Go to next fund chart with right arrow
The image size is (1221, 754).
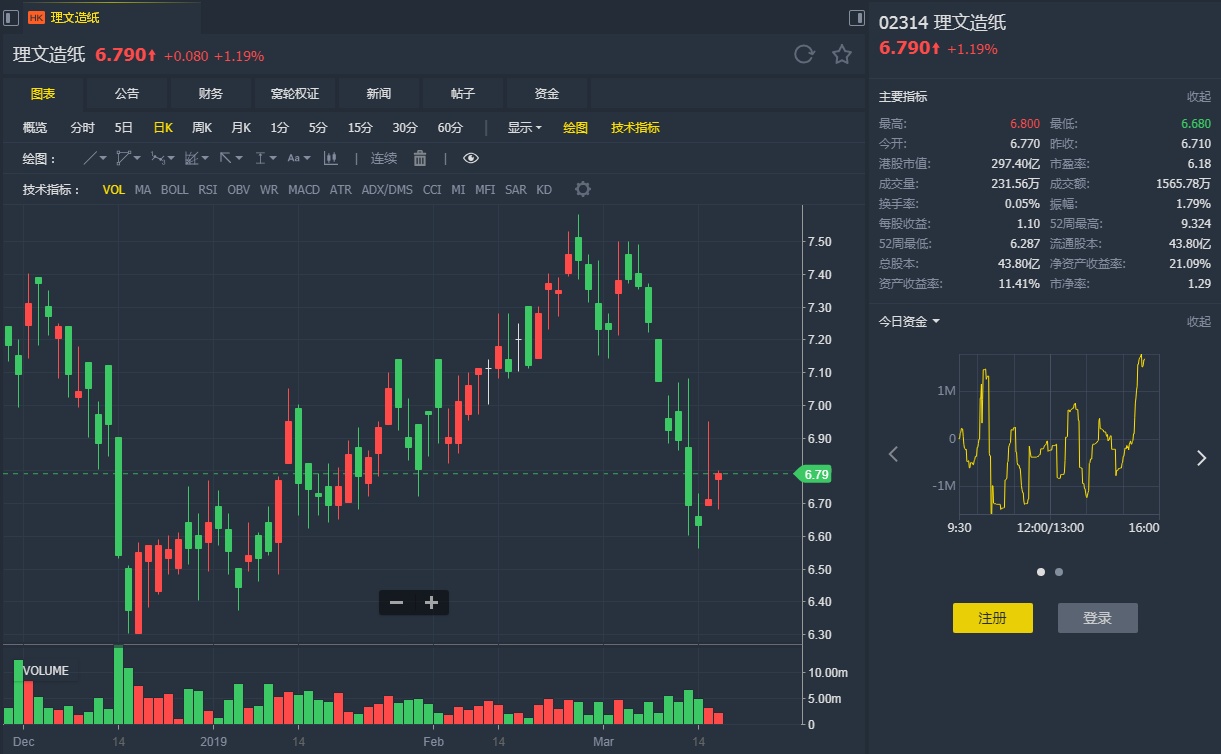[x=1201, y=457]
